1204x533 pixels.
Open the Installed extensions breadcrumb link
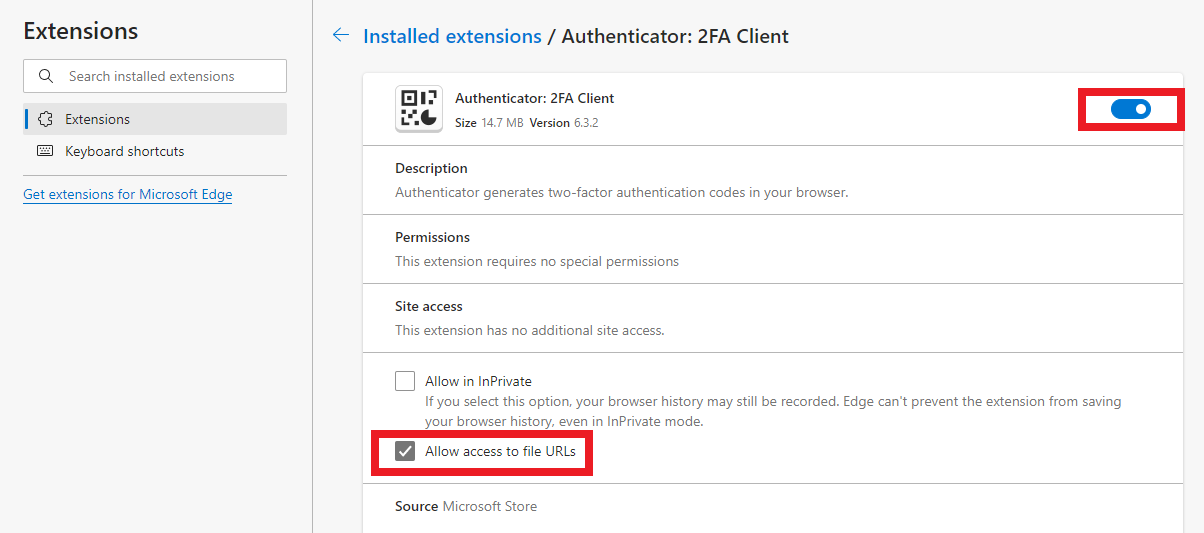tap(452, 36)
